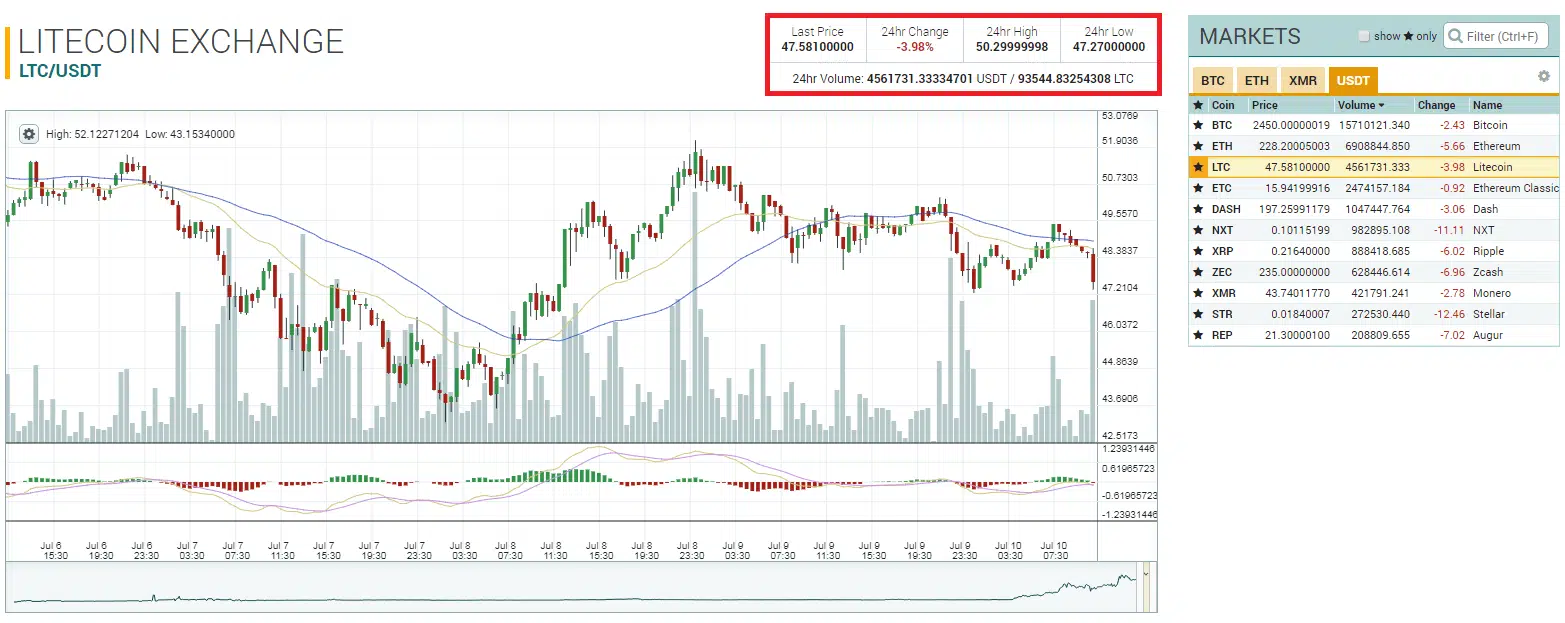
Task: Favorite DASH using its star icon
Action: (x=1198, y=209)
